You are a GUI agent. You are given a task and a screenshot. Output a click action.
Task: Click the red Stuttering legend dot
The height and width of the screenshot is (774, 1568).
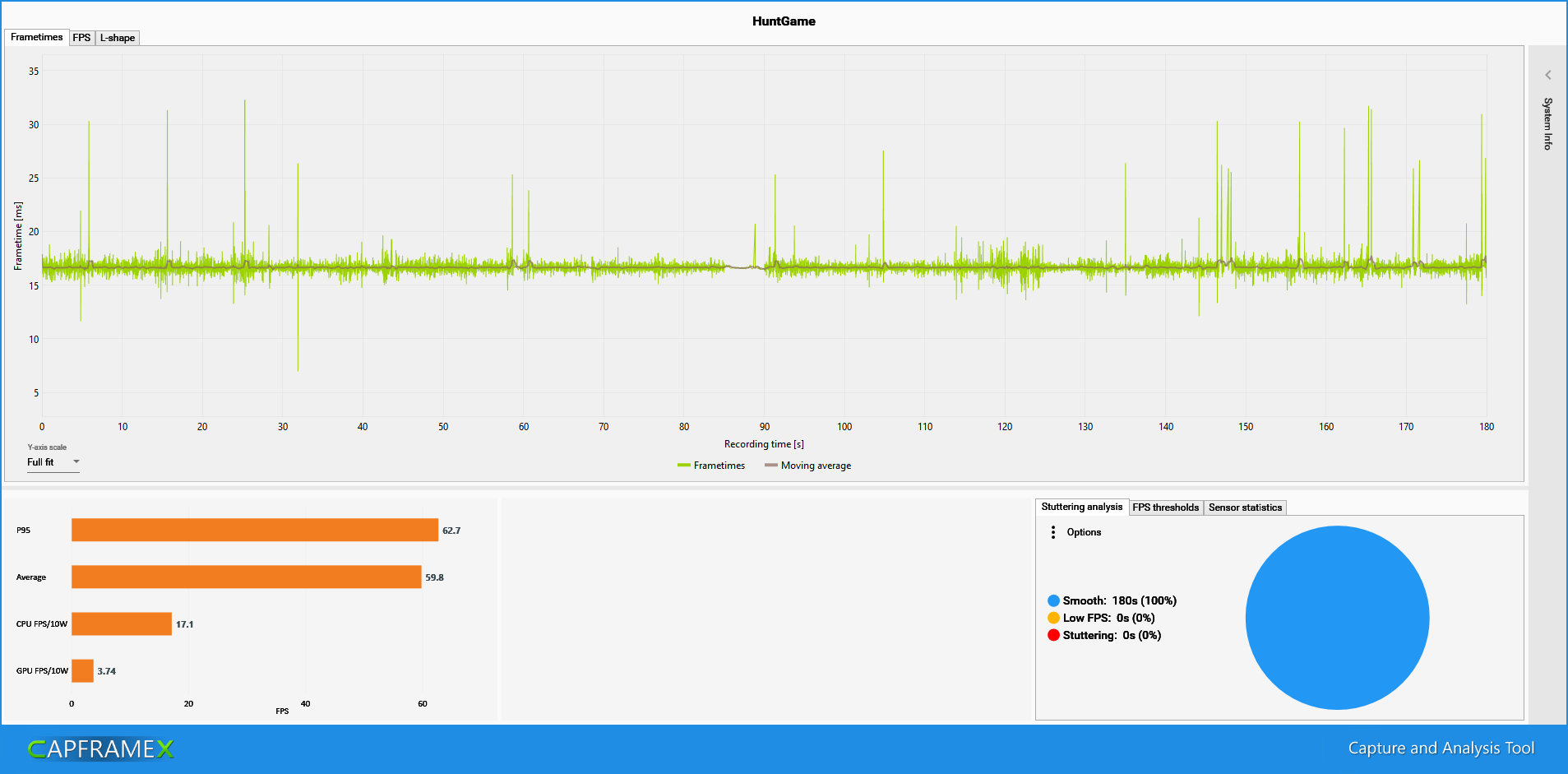click(x=1053, y=635)
